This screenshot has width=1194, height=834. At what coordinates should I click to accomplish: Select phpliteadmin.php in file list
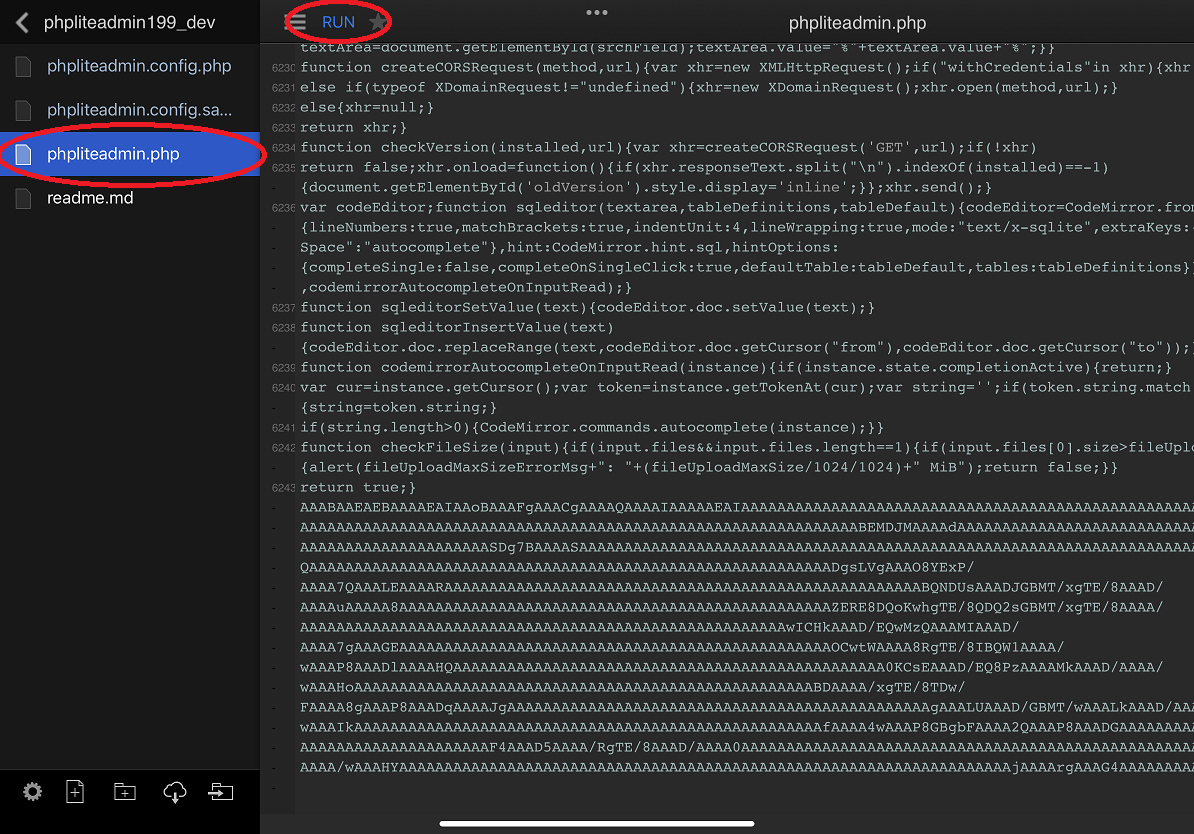pyautogui.click(x=129, y=154)
